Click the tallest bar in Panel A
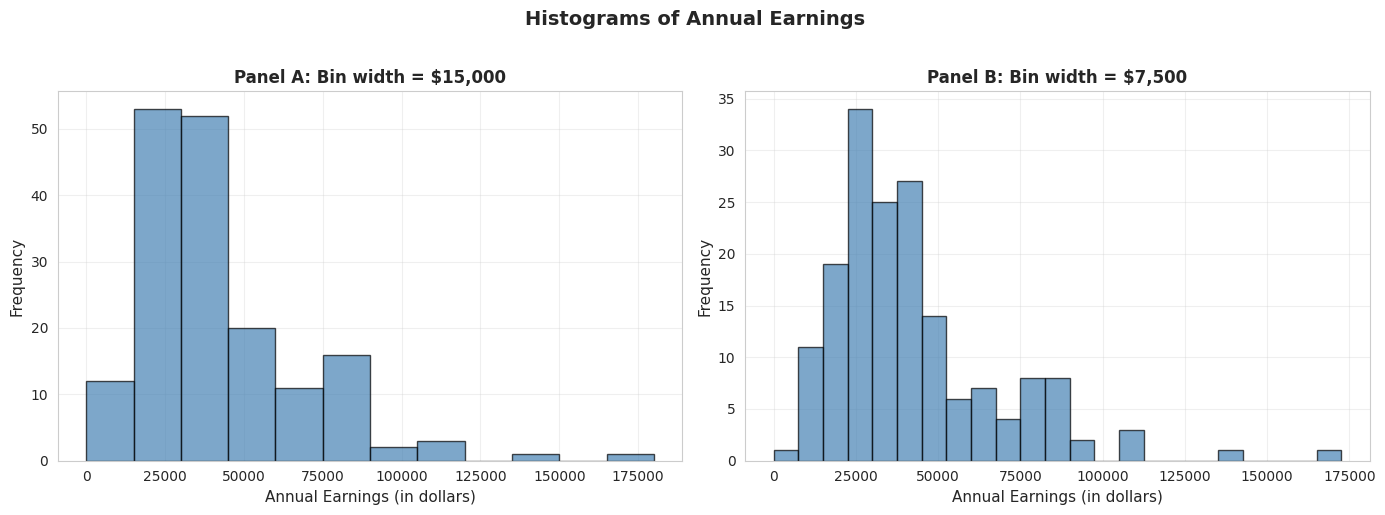The height and width of the screenshot is (515, 1385). click(x=157, y=285)
